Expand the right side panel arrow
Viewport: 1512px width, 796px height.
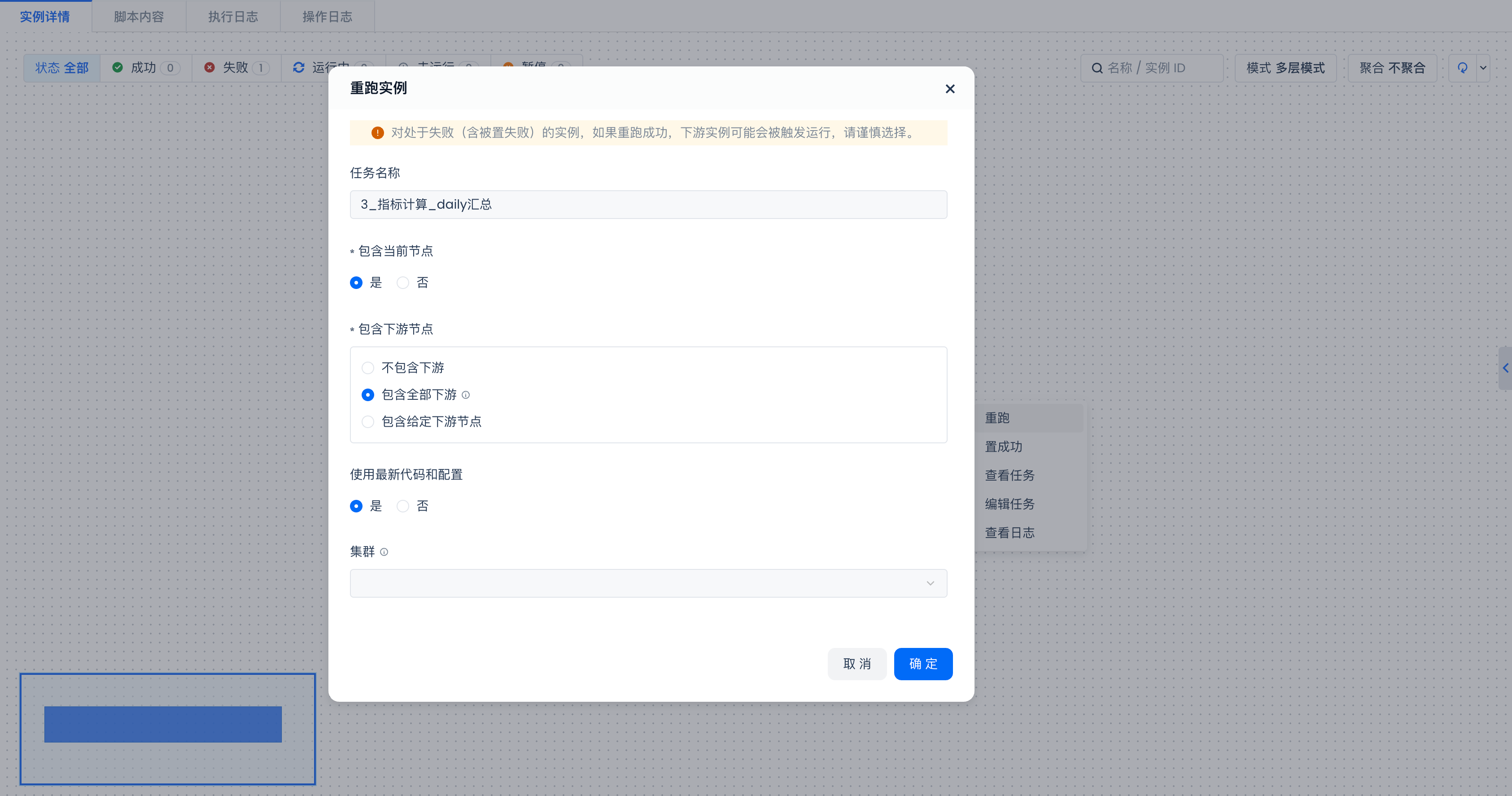click(x=1505, y=368)
